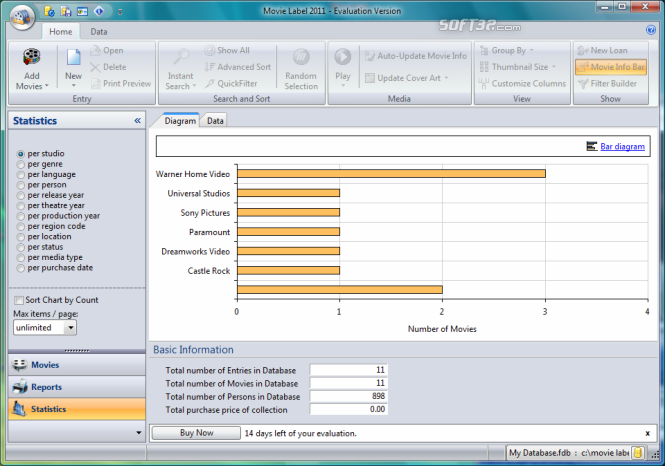This screenshot has width=665, height=466.
Task: Select the per production year option
Action: click(x=20, y=216)
